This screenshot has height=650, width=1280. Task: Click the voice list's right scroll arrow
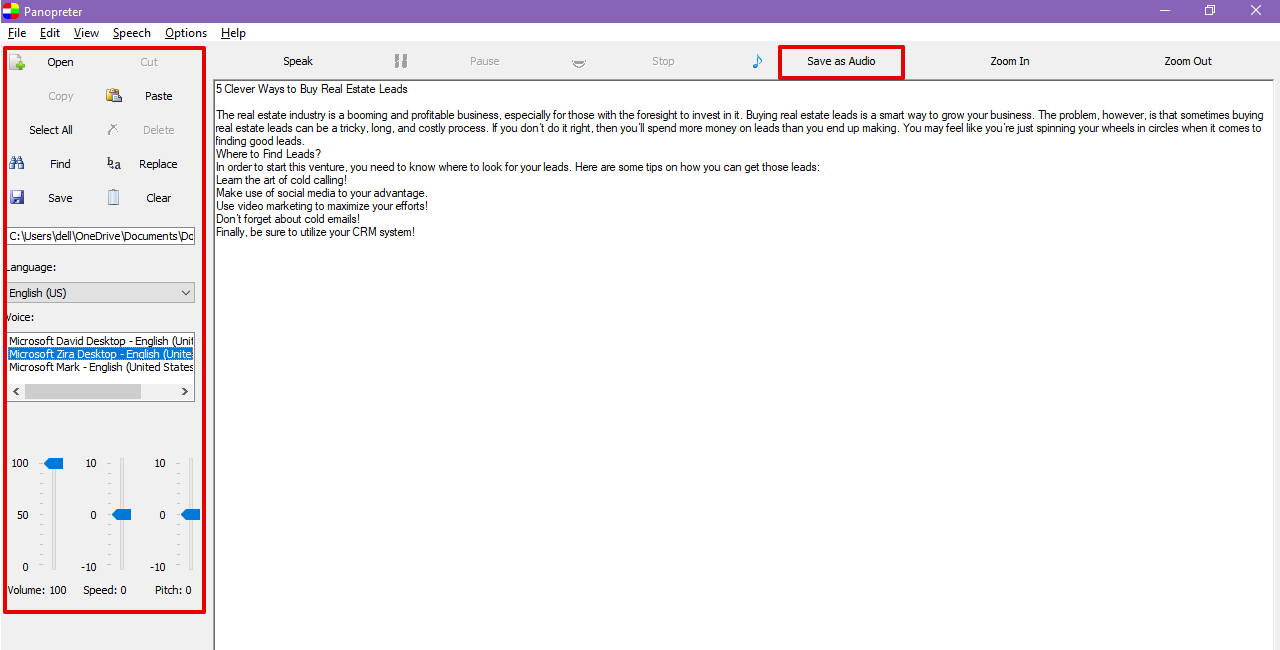[x=185, y=392]
